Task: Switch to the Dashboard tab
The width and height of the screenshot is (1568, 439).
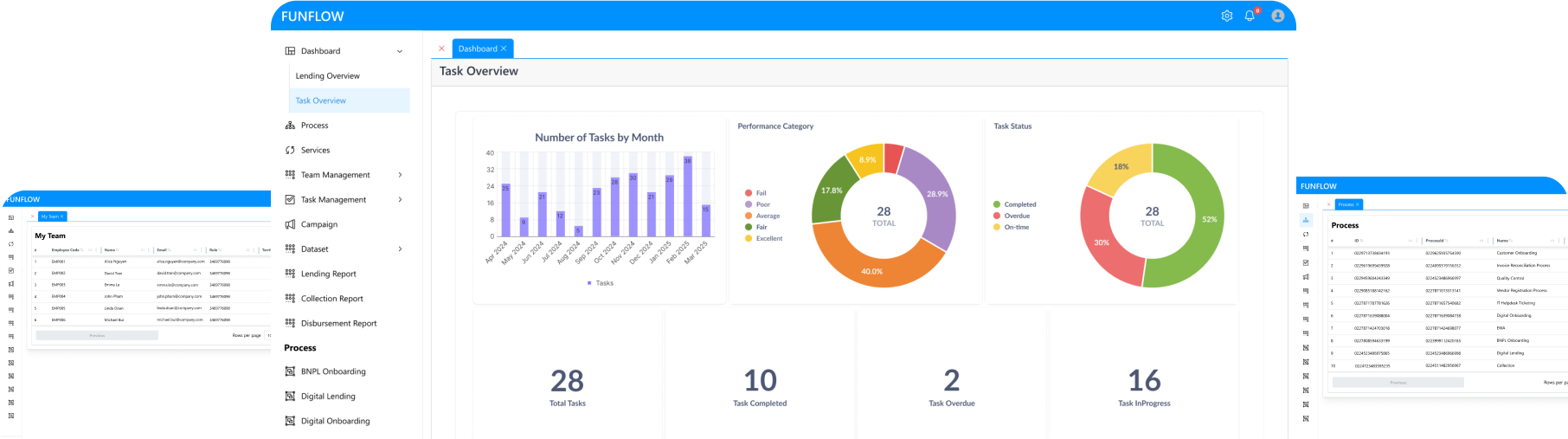Action: pos(477,49)
